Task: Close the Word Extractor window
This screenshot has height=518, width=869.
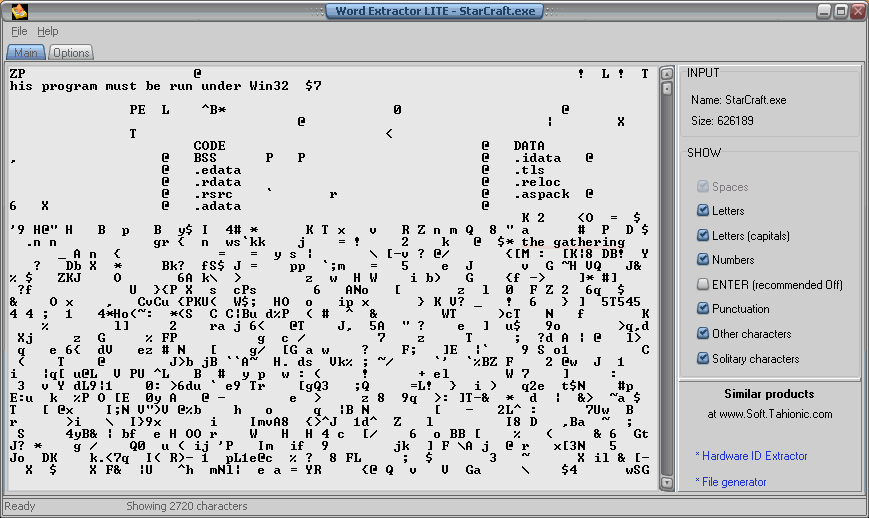Action: (858, 11)
